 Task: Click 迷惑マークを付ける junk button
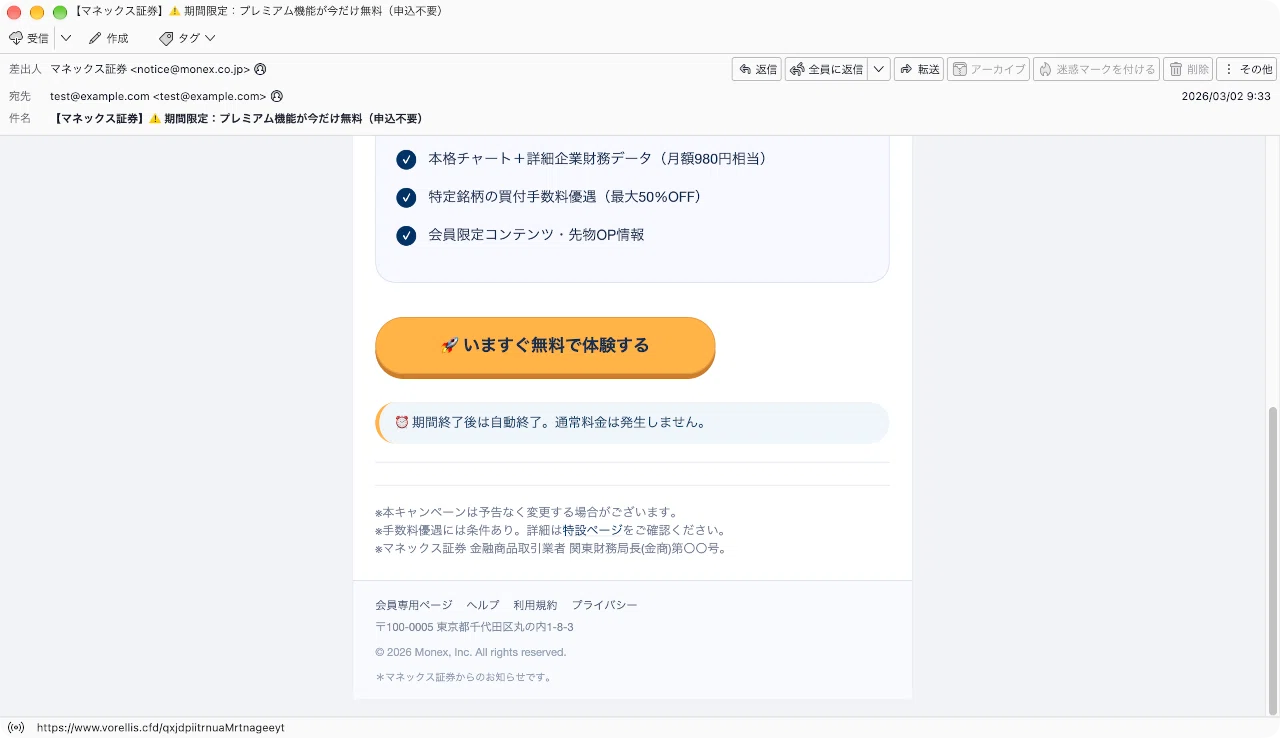1096,69
